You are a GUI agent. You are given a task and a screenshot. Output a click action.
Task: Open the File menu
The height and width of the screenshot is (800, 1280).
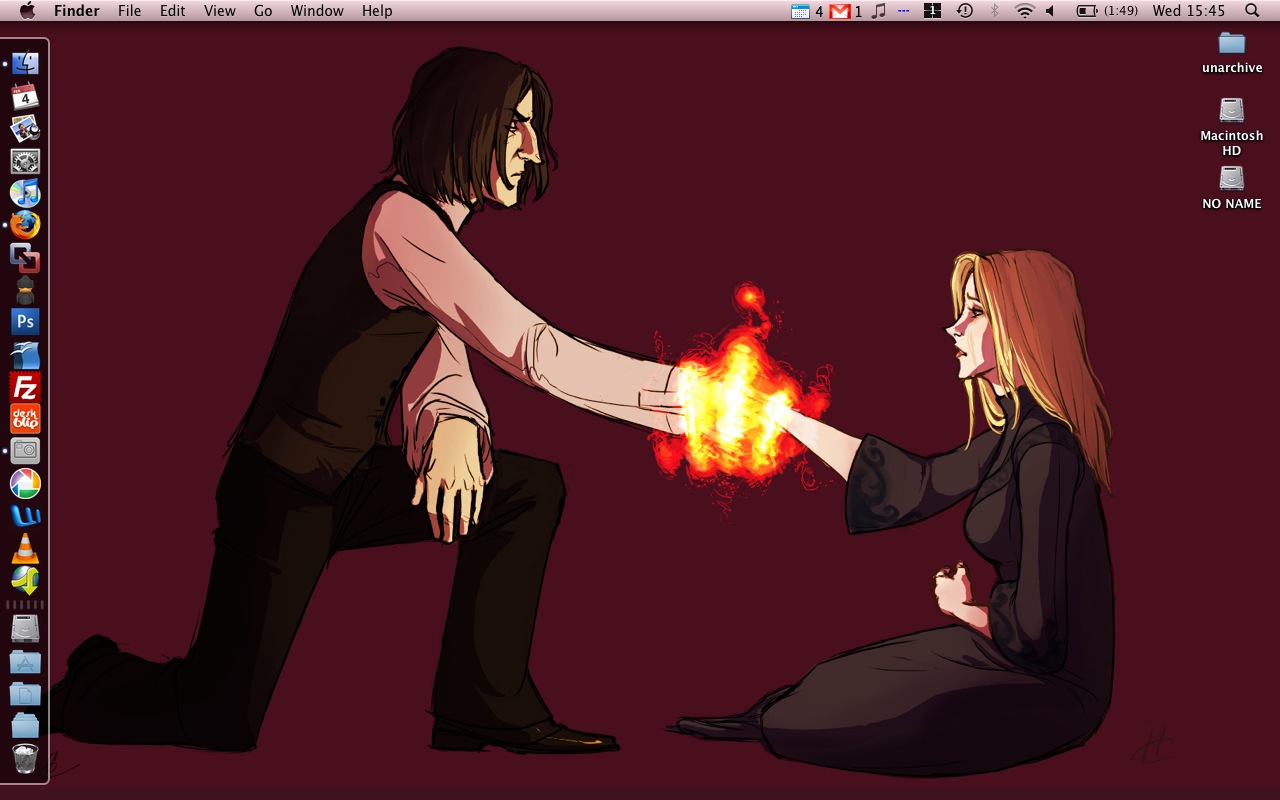(x=129, y=11)
